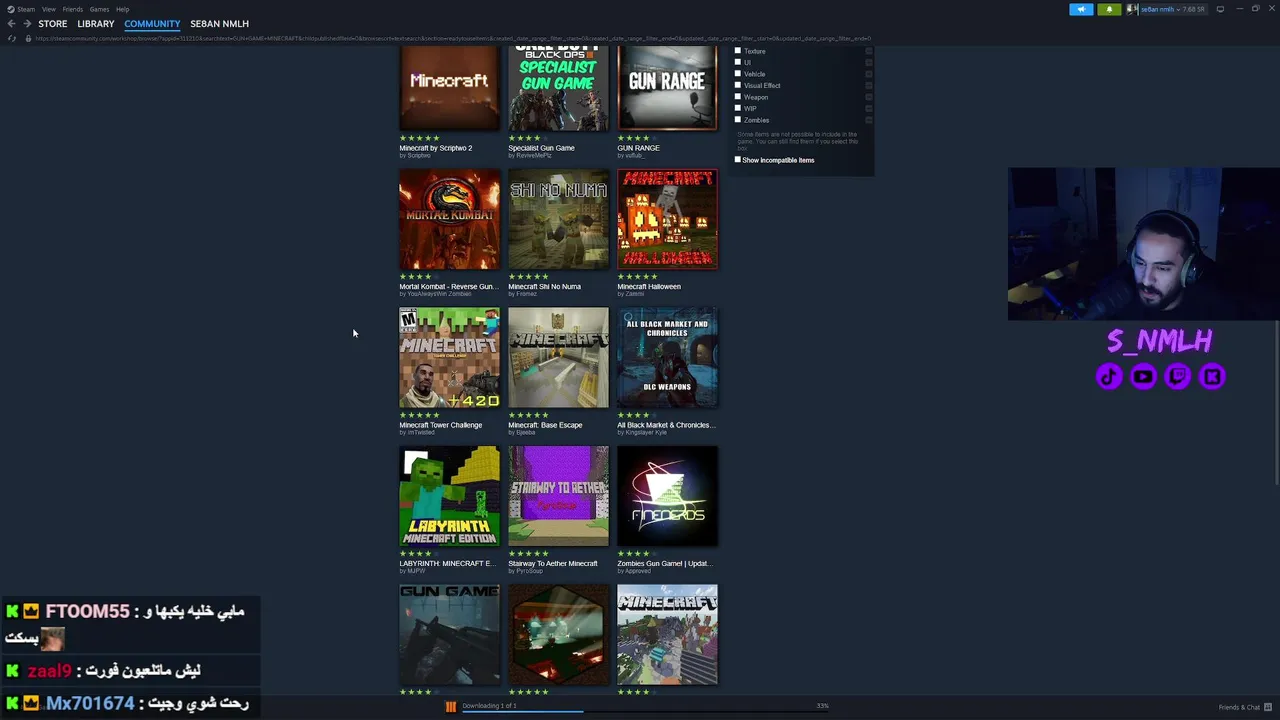Viewport: 1280px width, 720px height.
Task: Switch to the LIBRARY tab
Action: point(96,24)
